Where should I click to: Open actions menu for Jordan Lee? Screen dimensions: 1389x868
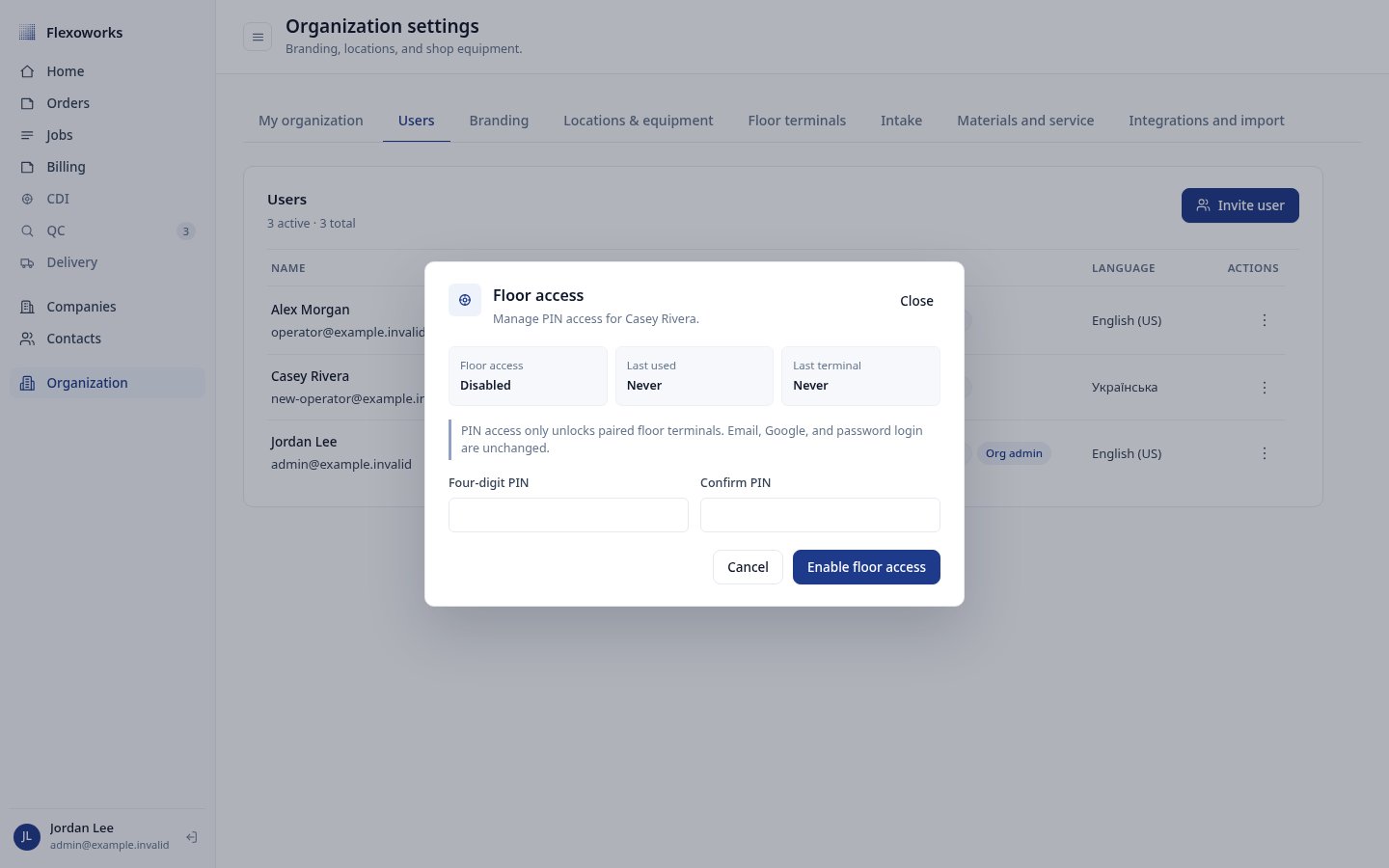pos(1264,453)
